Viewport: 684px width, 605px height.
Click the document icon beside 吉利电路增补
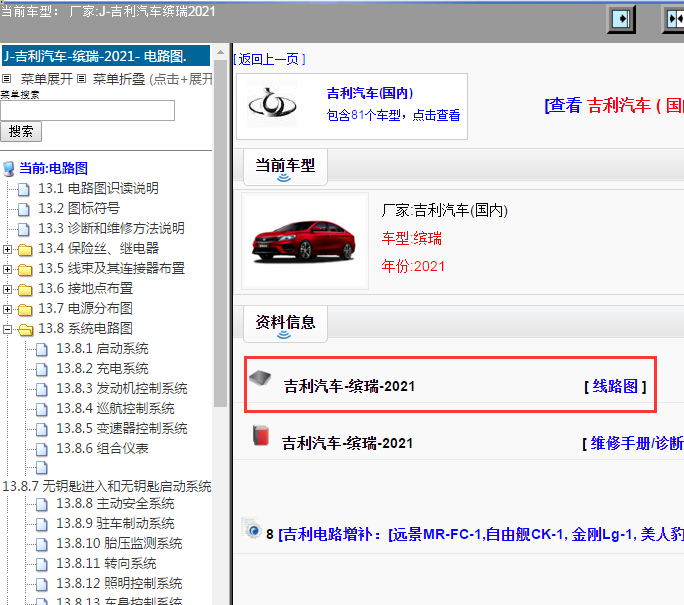(x=252, y=528)
